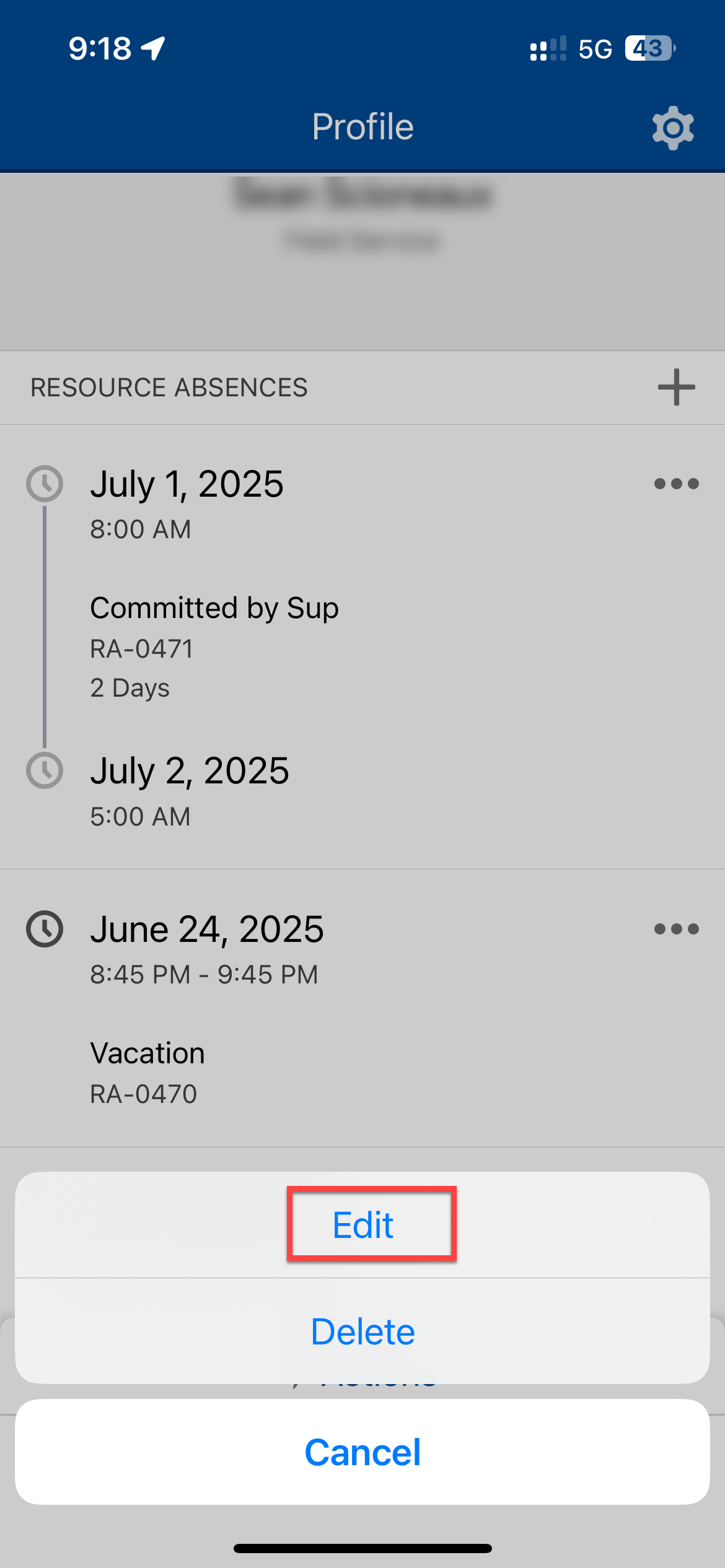Choose Edit in the action sheet

point(363,1225)
